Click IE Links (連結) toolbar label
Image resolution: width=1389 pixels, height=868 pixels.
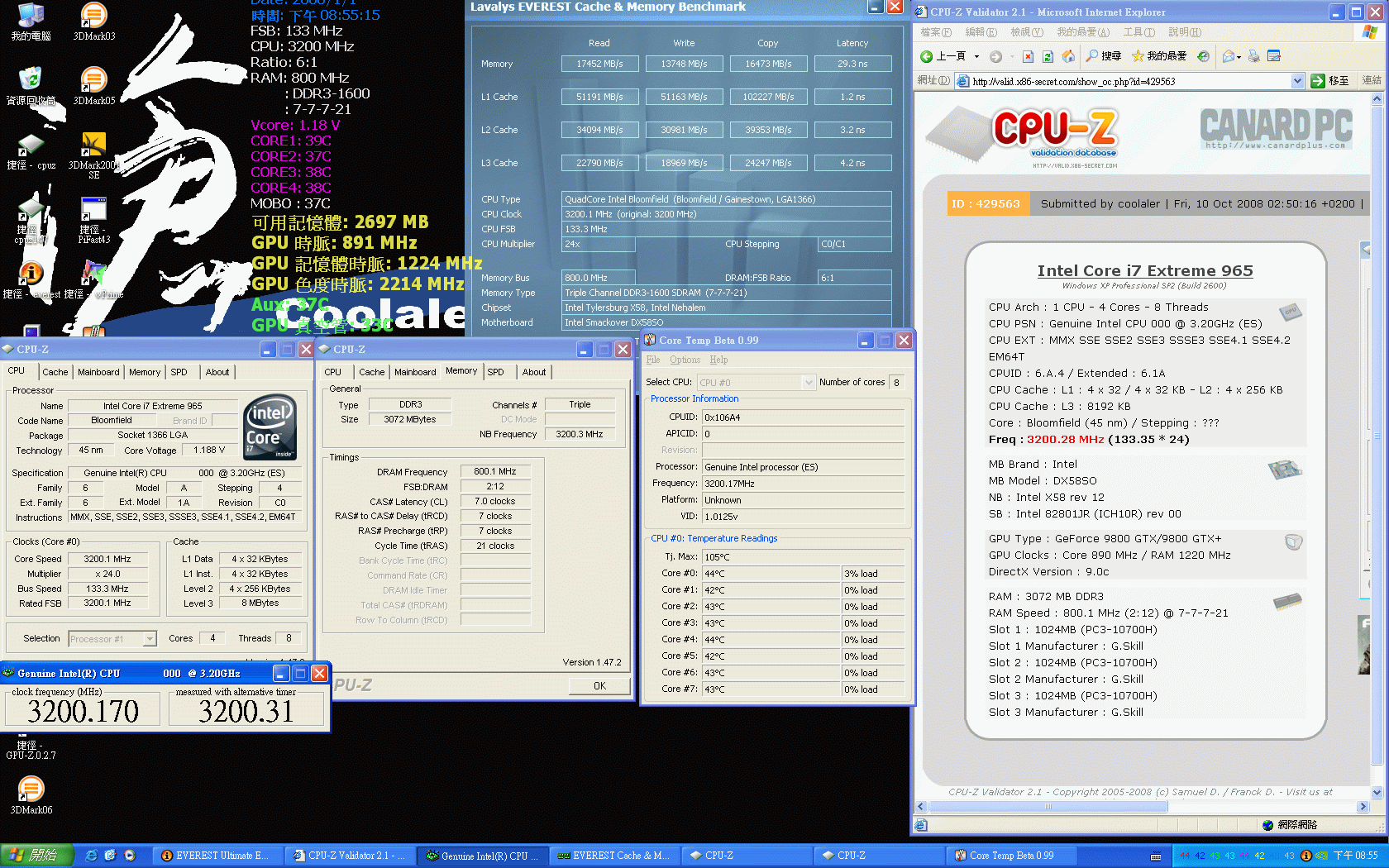click(x=1372, y=80)
